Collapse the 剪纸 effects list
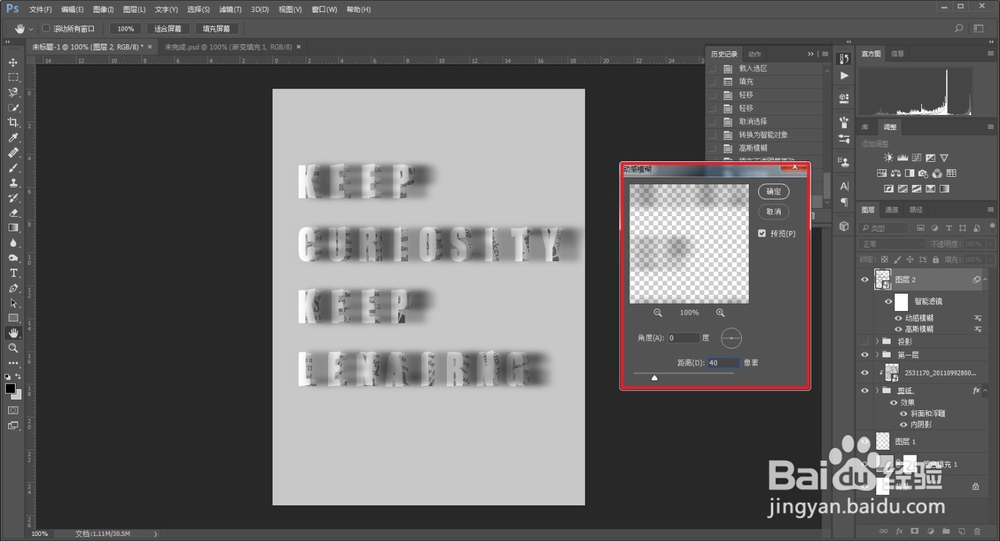 985,390
